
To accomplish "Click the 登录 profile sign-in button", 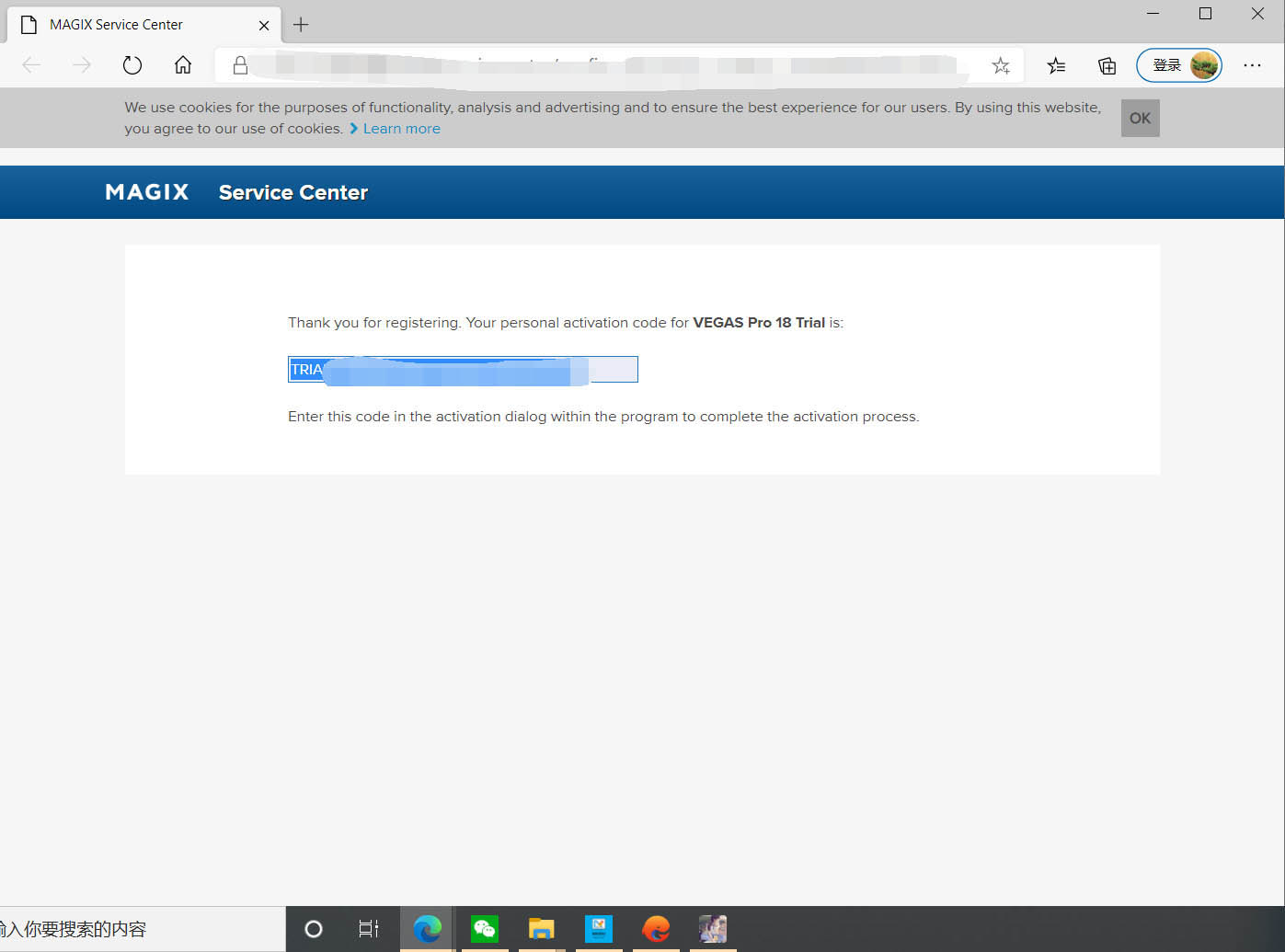I will pyautogui.click(x=1179, y=65).
